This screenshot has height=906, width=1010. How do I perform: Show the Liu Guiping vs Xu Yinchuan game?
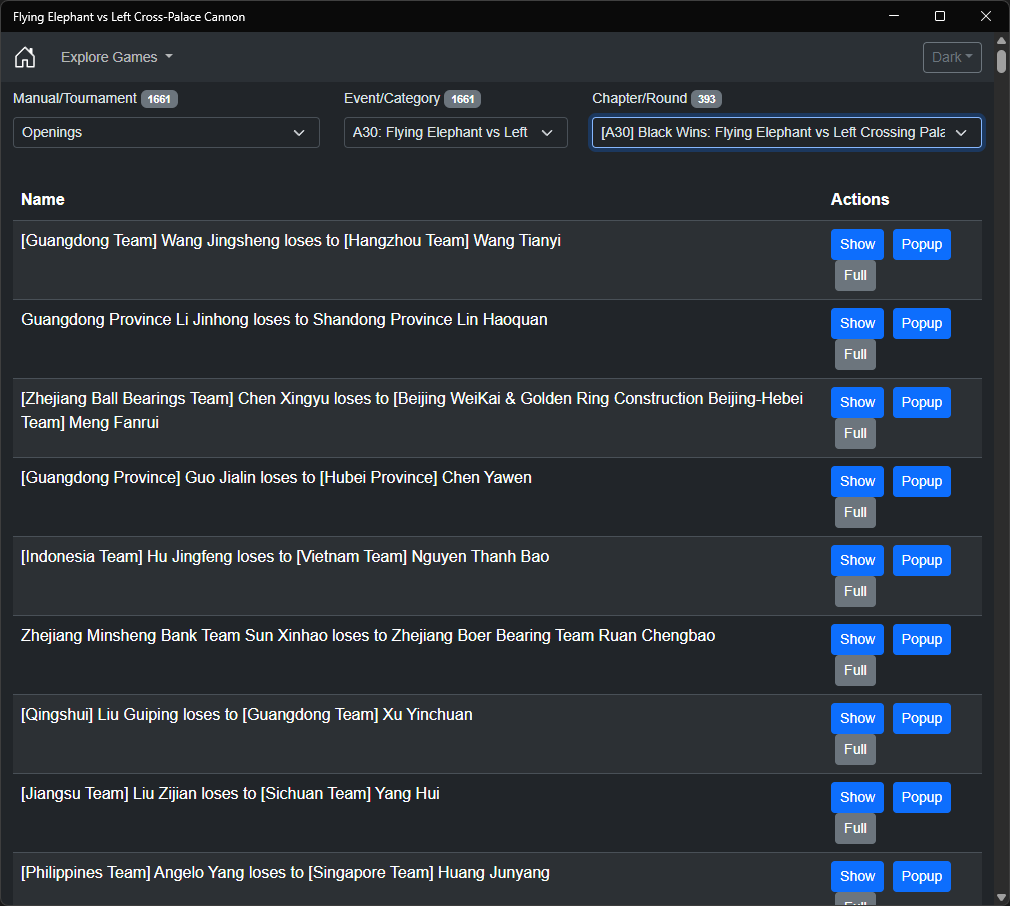coord(857,719)
